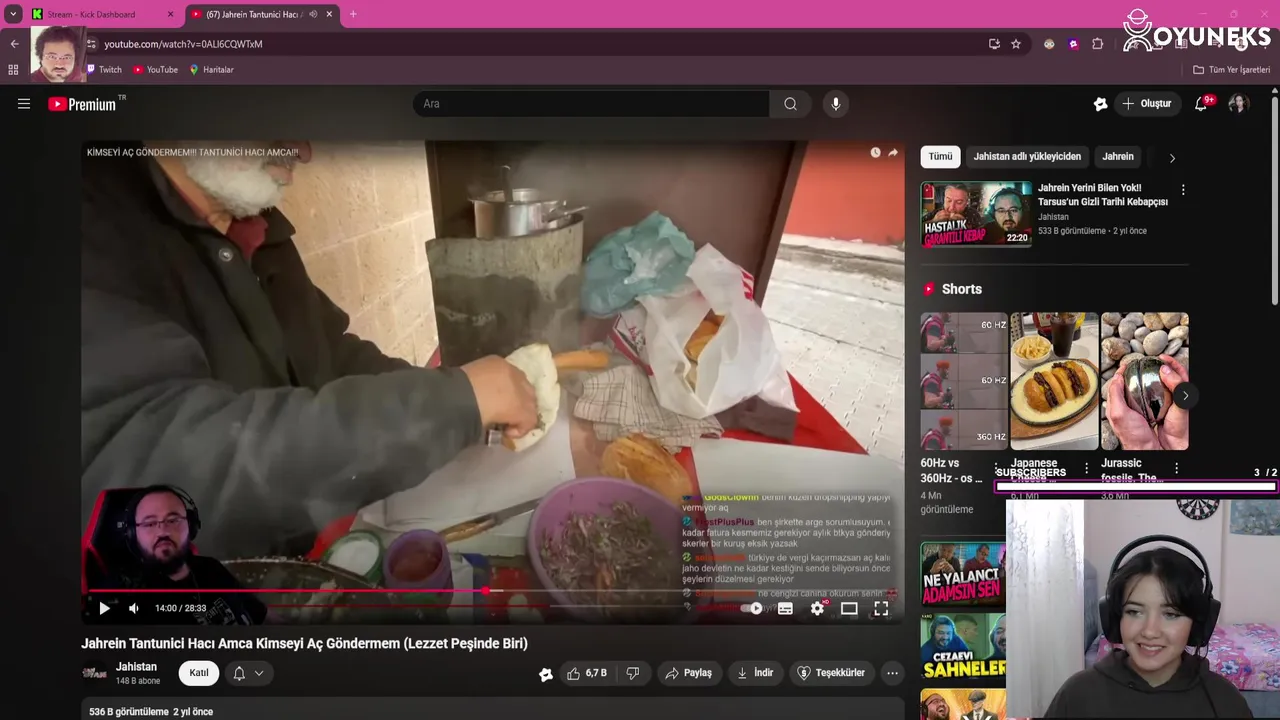Open options for Jurassic fossils short
The image size is (1280, 720).
click(x=1176, y=468)
